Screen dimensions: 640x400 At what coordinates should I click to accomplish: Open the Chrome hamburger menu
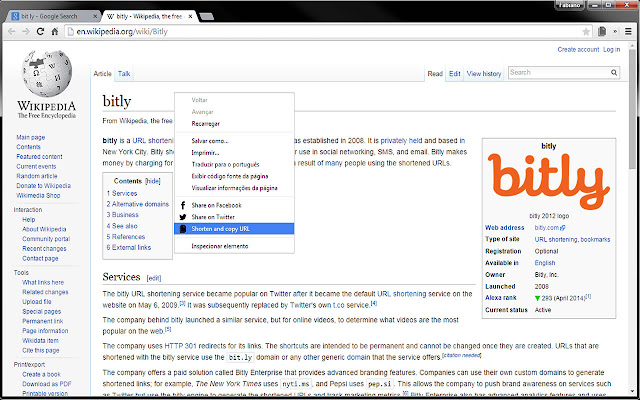pyautogui.click(x=628, y=31)
